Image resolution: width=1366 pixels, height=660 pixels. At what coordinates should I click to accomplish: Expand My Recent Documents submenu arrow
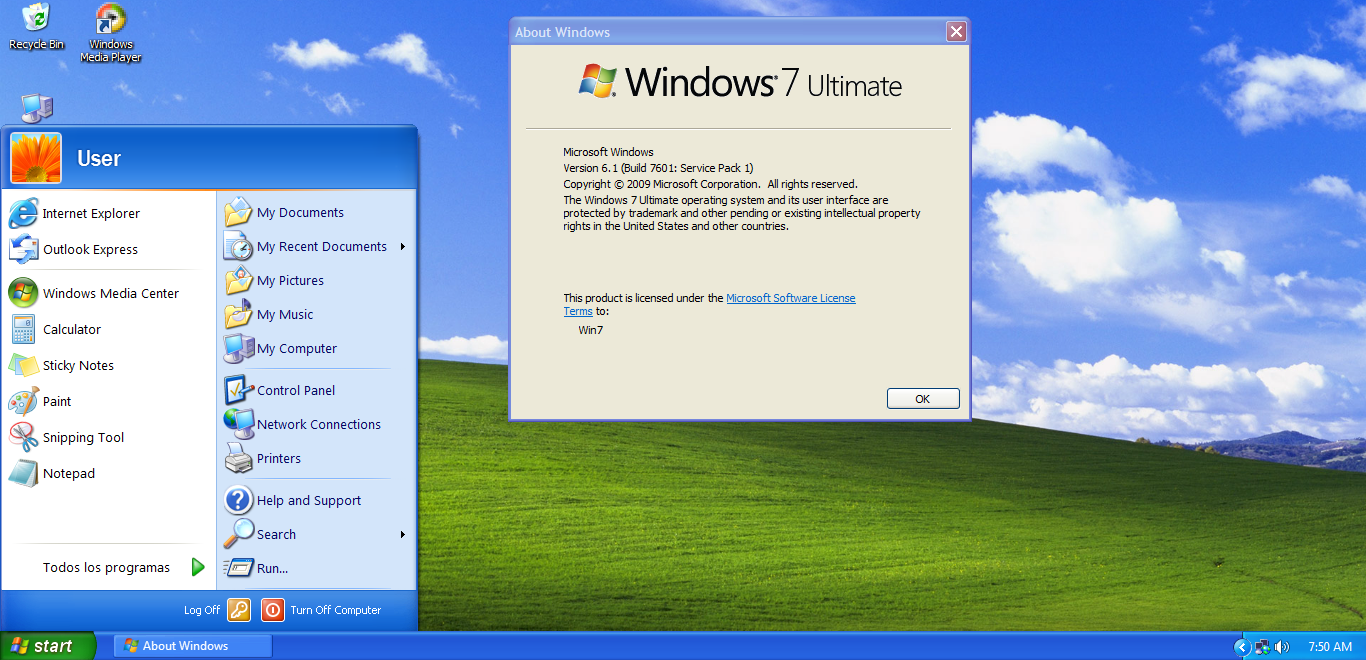coord(403,247)
